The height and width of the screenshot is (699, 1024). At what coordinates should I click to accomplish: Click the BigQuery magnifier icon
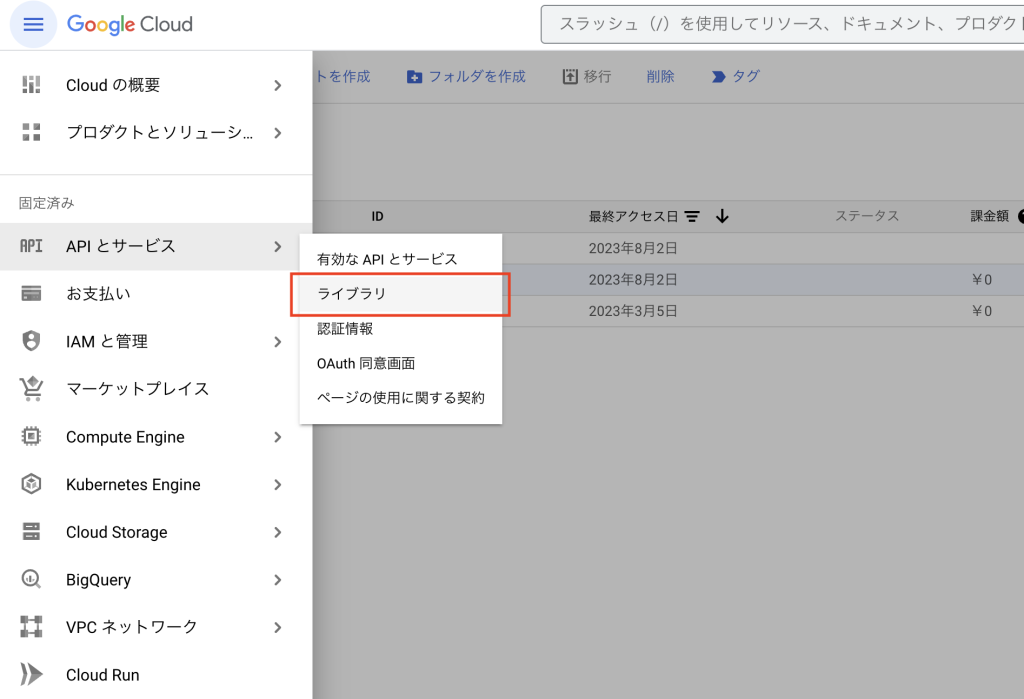pyautogui.click(x=31, y=579)
